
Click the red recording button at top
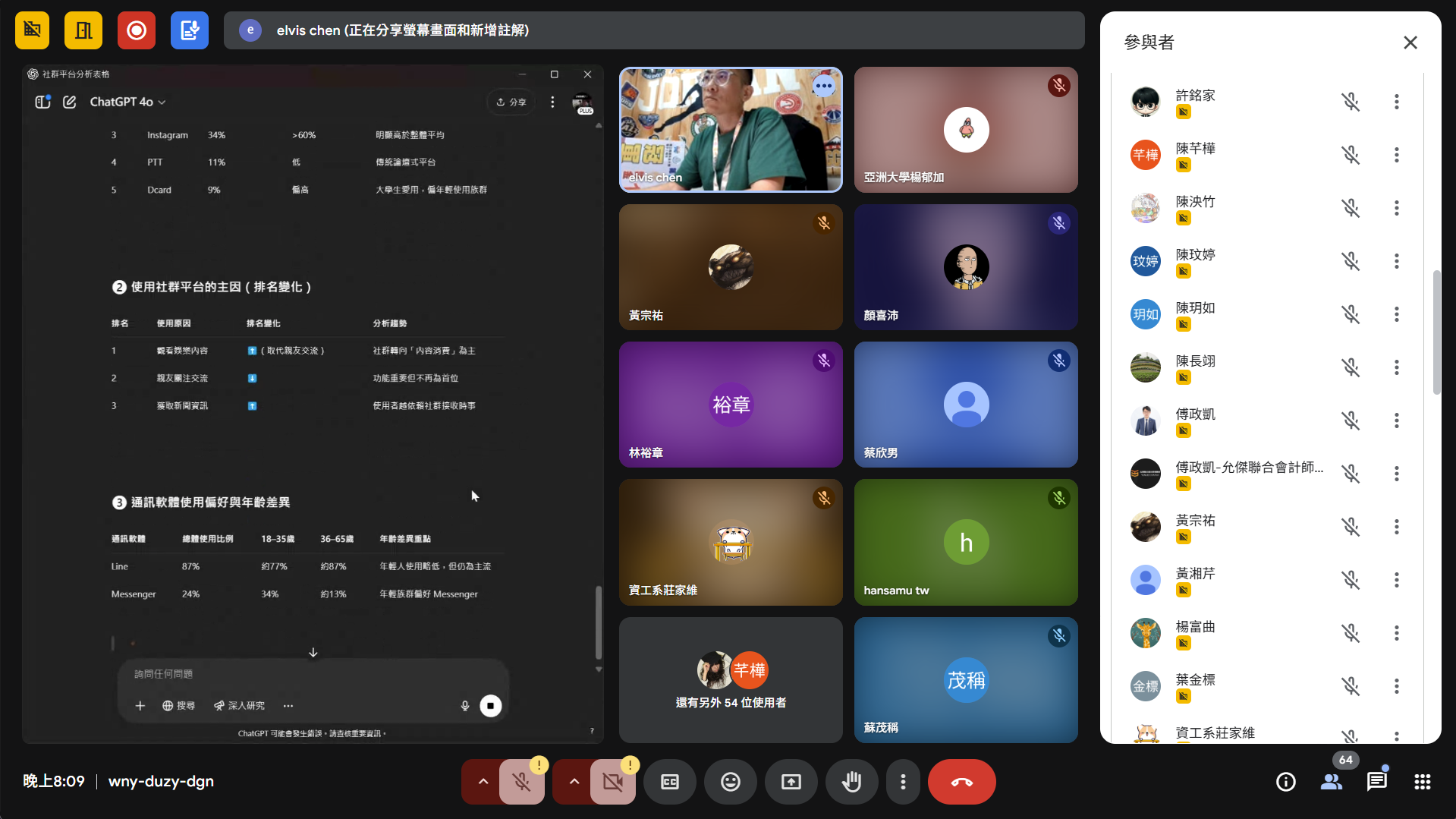pos(137,30)
